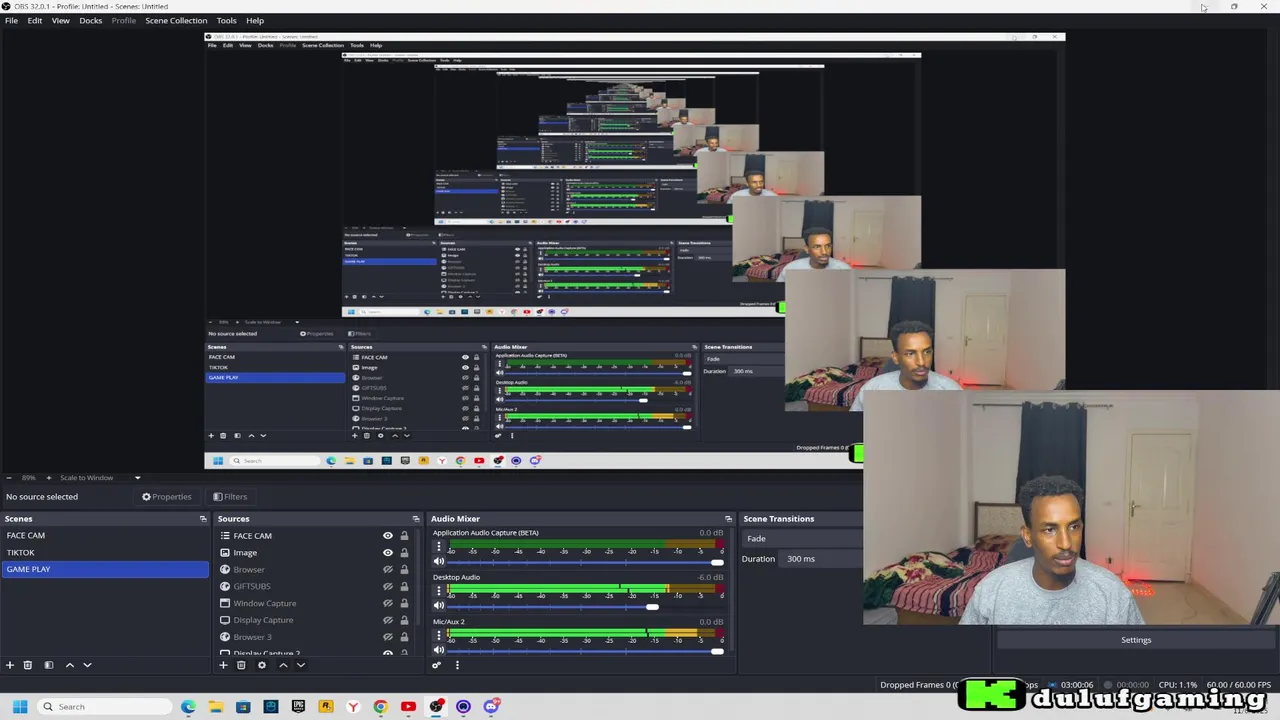Toggle lock on FACE CAM source
The image size is (1280, 720).
pos(404,536)
